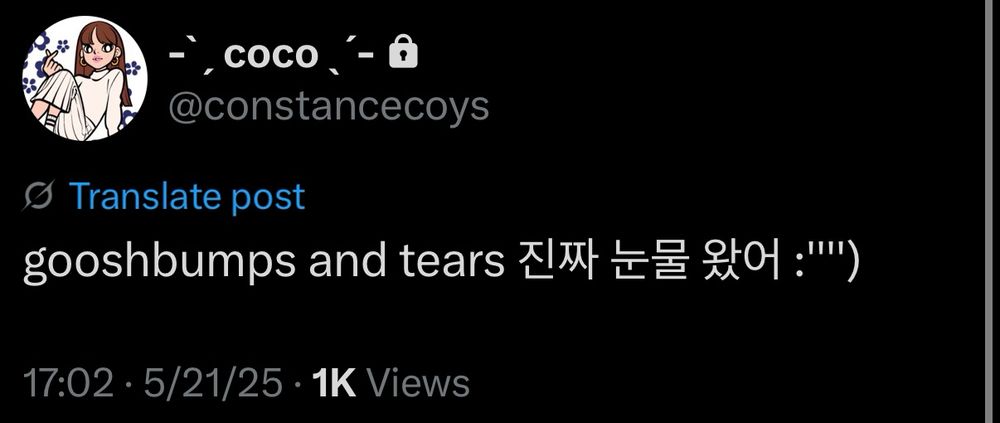Open coco's cartoon profile avatar
The width and height of the screenshot is (1000, 423).
click(85, 78)
